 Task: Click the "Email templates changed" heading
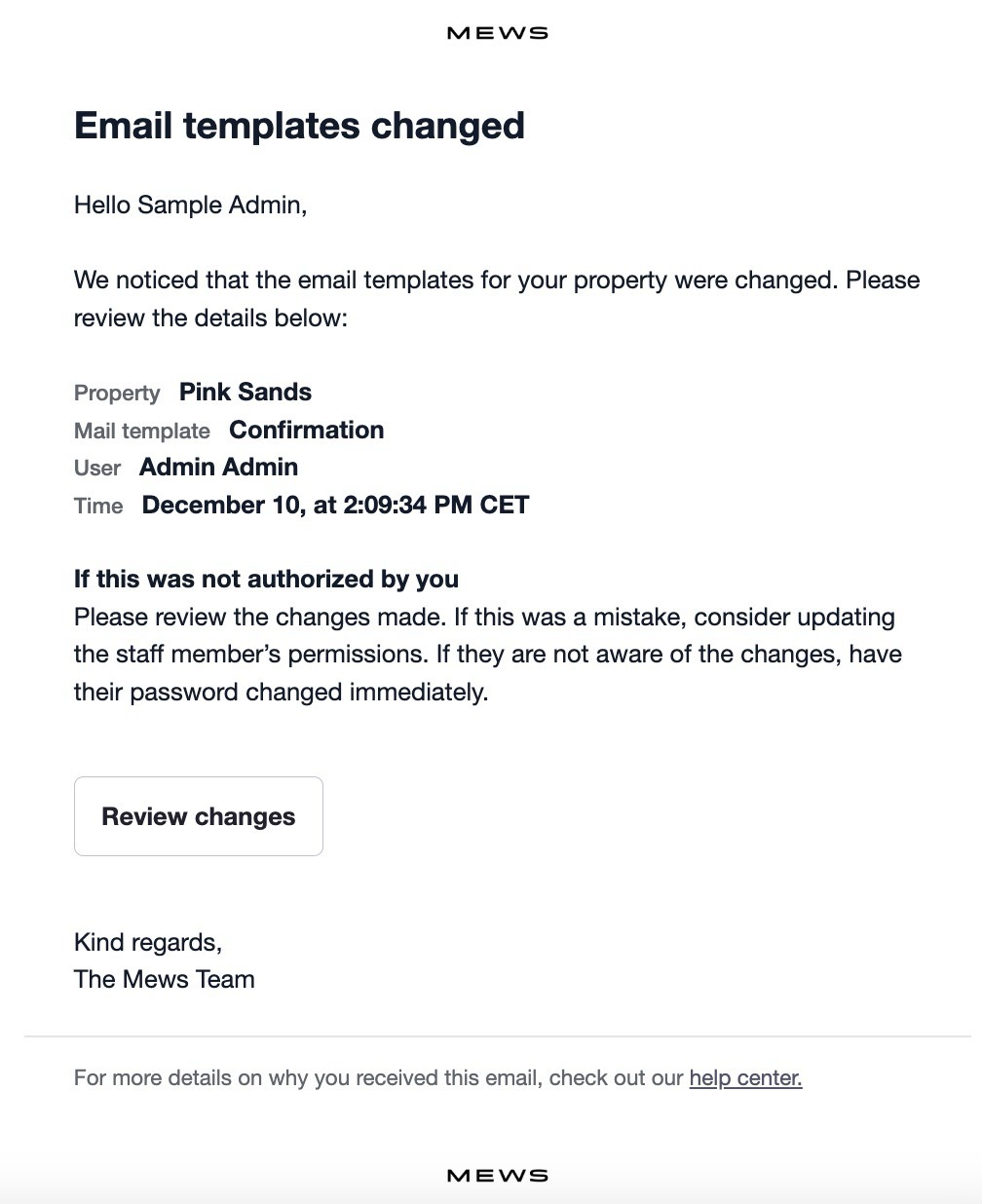(x=299, y=126)
